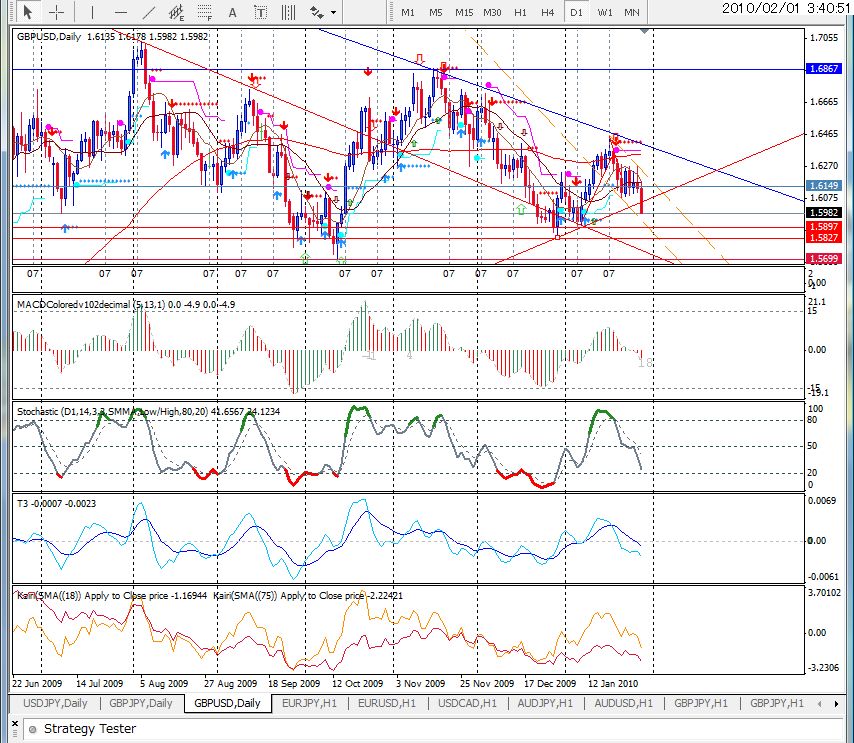Click the 18 Sep 2009 date label

click(x=294, y=683)
